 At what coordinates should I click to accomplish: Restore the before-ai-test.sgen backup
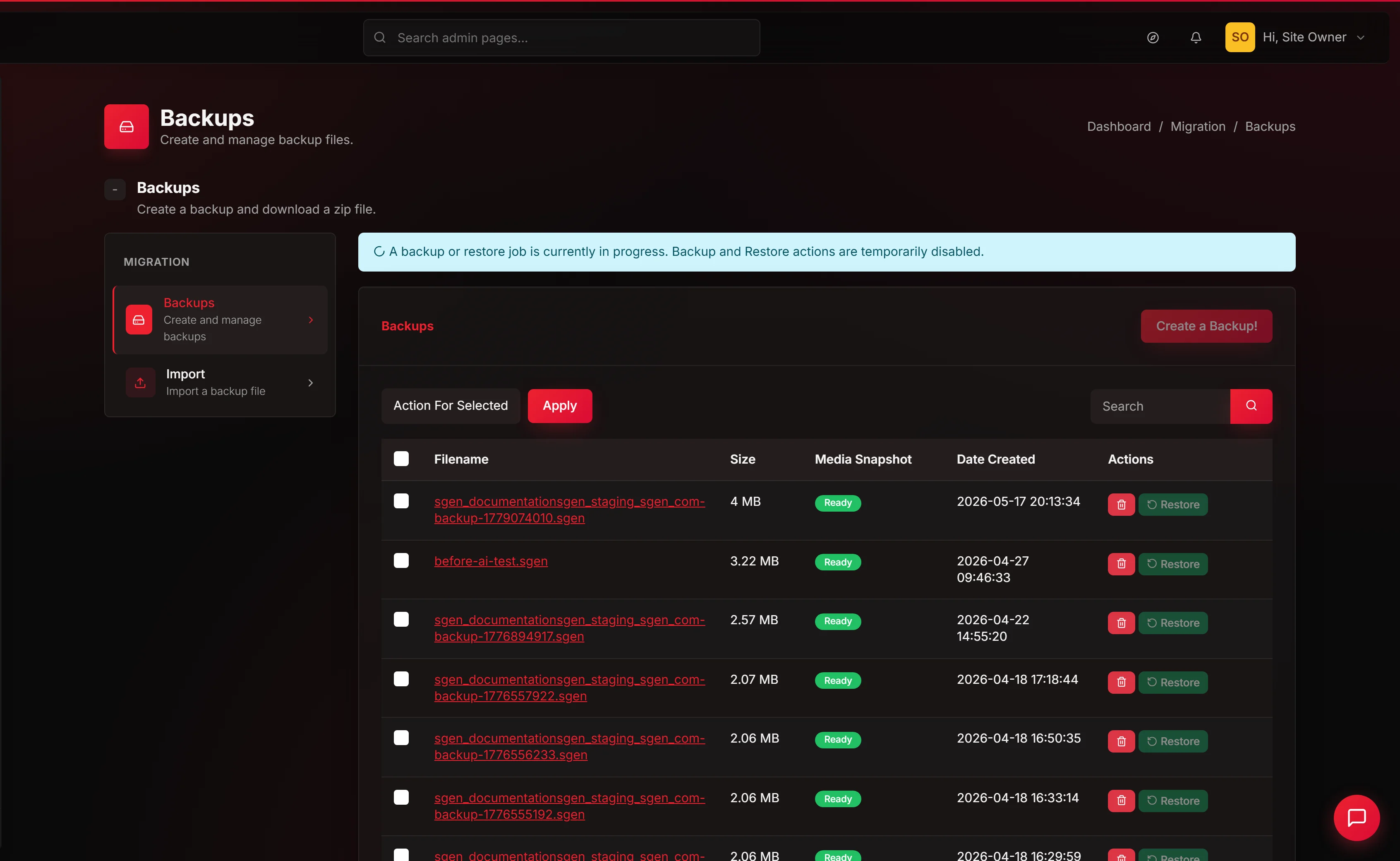click(1173, 564)
